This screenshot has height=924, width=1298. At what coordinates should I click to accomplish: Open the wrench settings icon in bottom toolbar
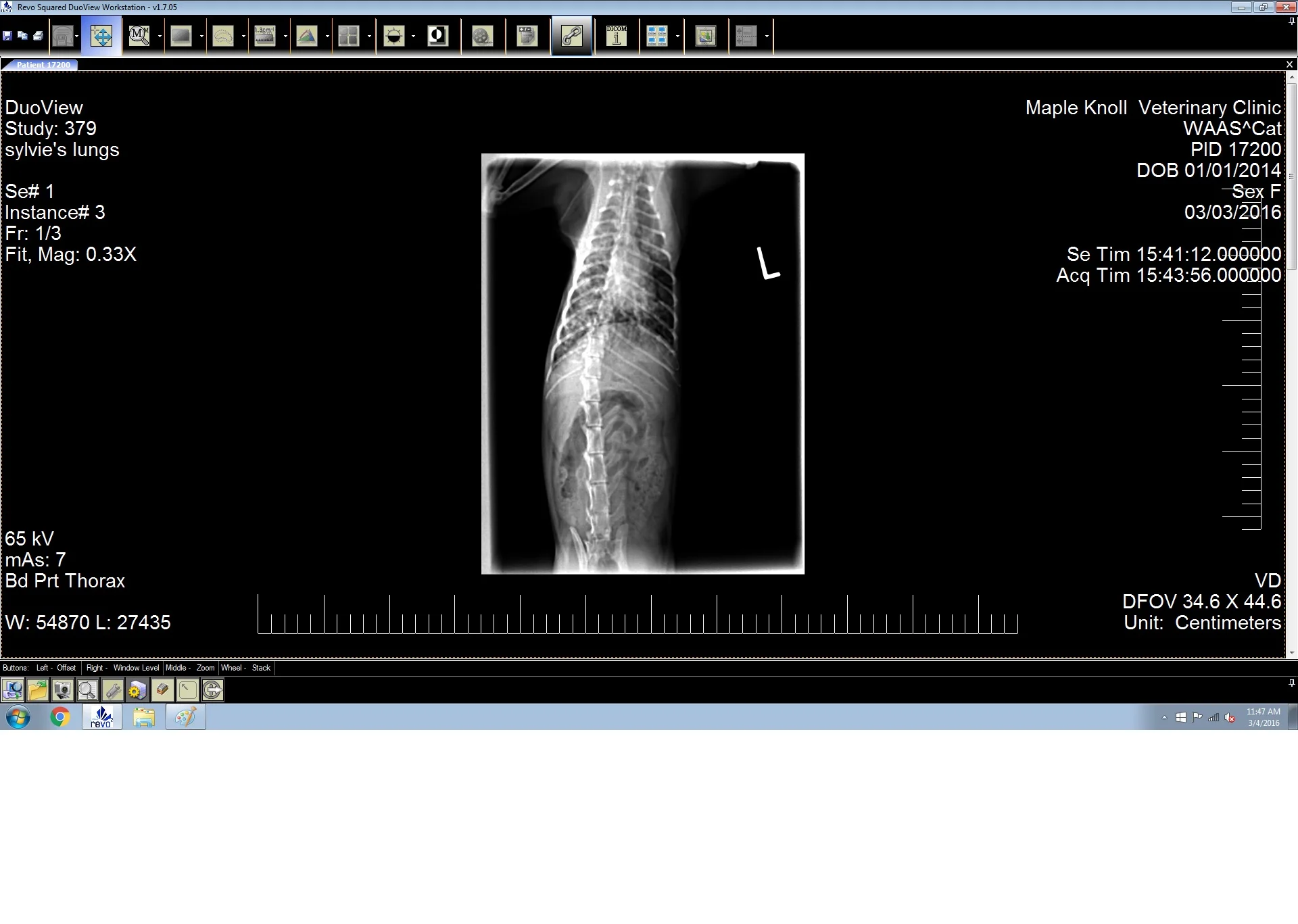112,690
